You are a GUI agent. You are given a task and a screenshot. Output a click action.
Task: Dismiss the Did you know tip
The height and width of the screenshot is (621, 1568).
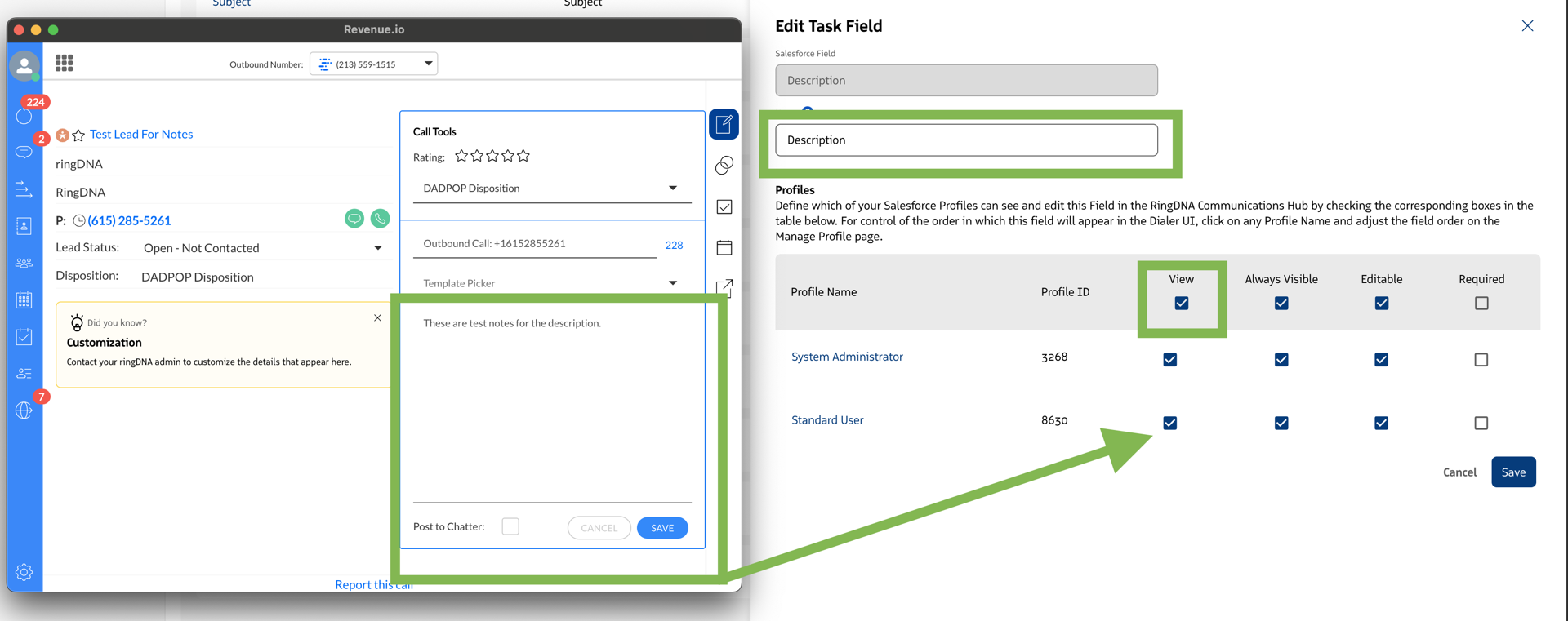[x=377, y=317]
